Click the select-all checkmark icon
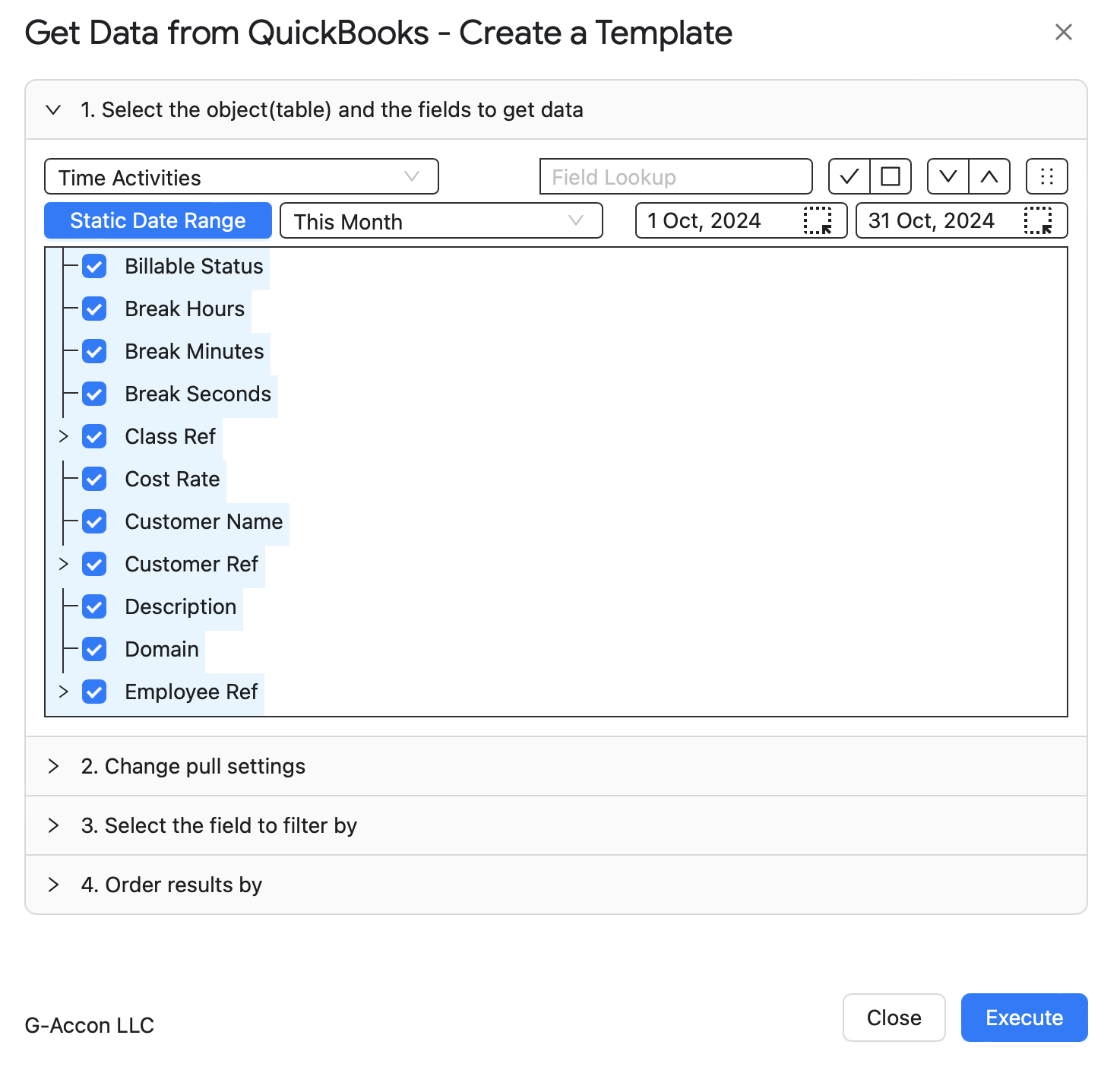This screenshot has height=1070, width=1120. click(x=849, y=176)
